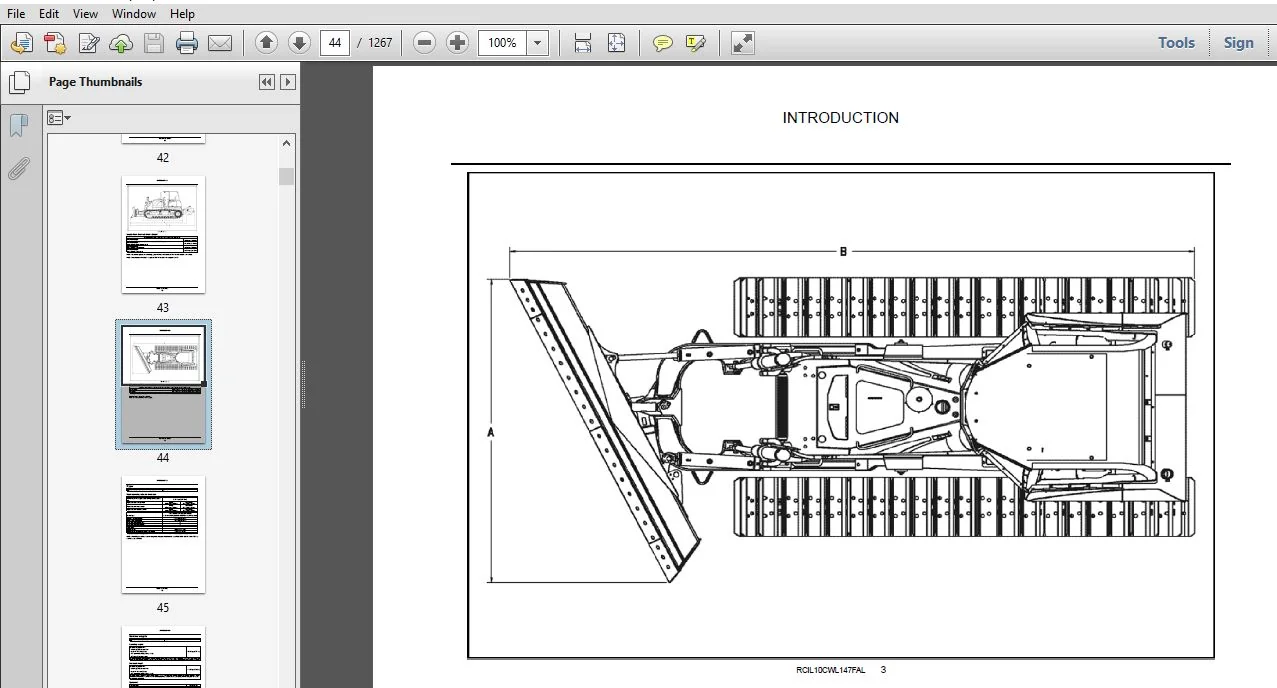Image resolution: width=1277 pixels, height=688 pixels.
Task: Click the zoom in plus button
Action: [x=458, y=42]
